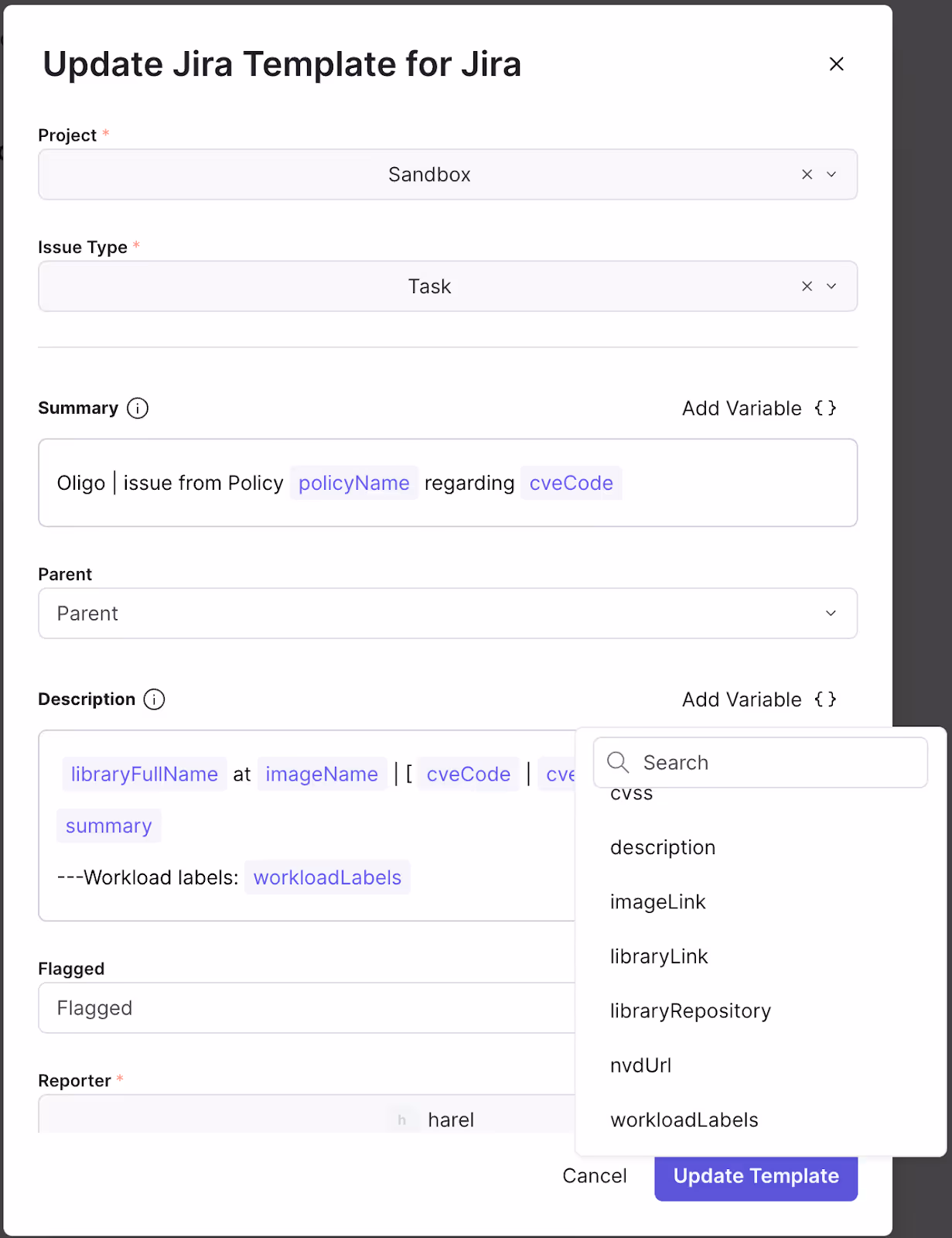Open the Flagged field
Screen dimensions: 952x1238
click(x=307, y=1008)
